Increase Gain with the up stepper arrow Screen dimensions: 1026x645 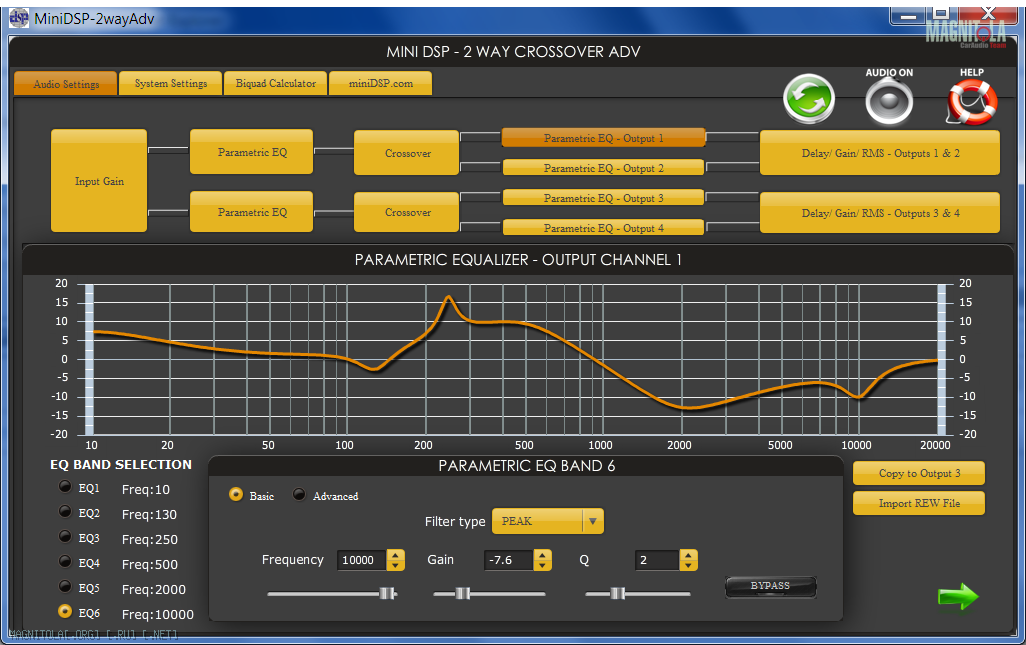tap(542, 555)
